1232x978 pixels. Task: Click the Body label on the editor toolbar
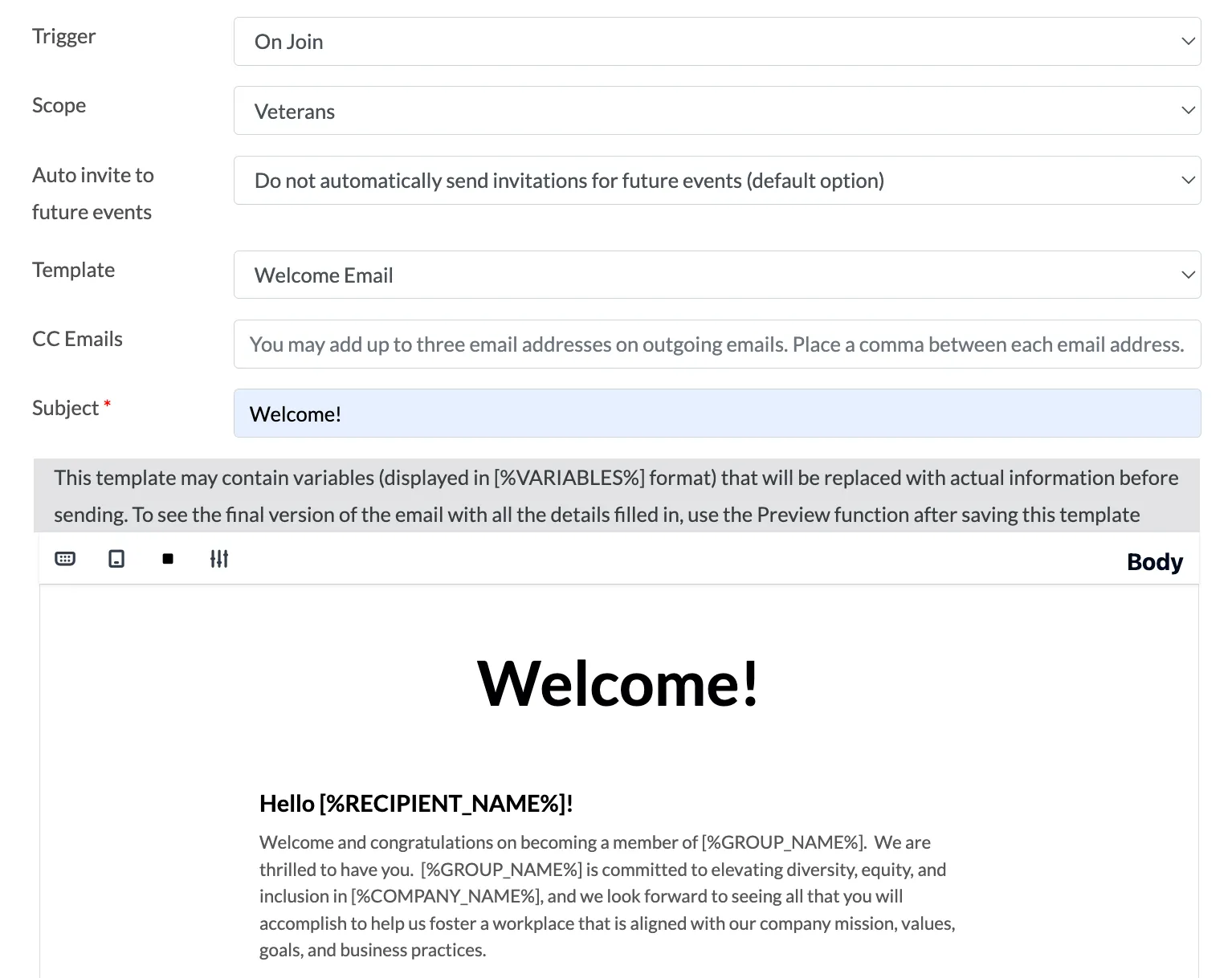[1155, 562]
